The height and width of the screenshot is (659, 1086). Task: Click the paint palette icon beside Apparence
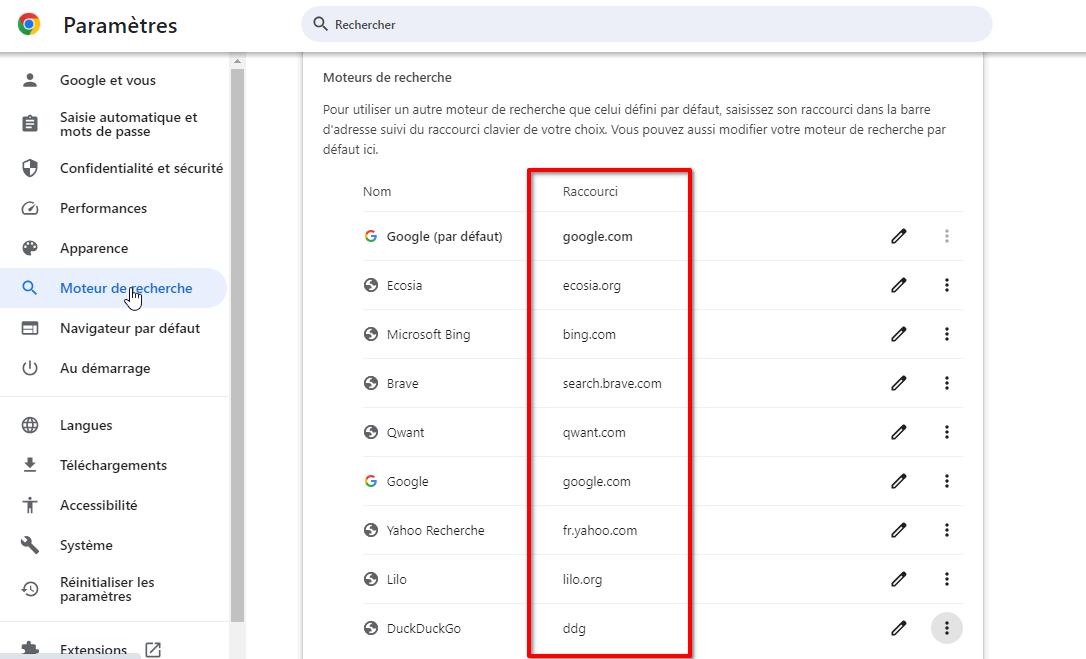(30, 248)
